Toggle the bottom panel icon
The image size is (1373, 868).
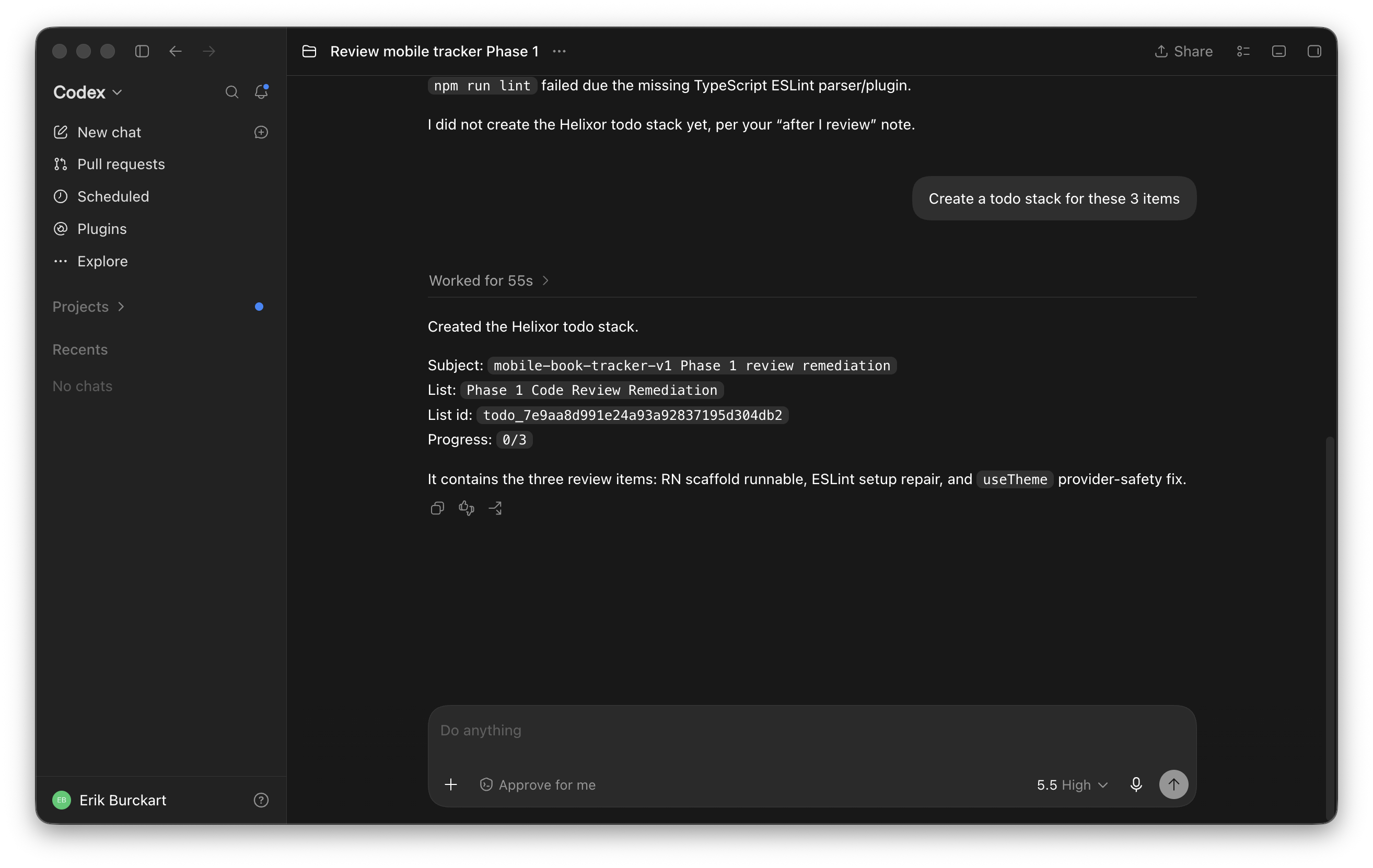(x=1279, y=51)
